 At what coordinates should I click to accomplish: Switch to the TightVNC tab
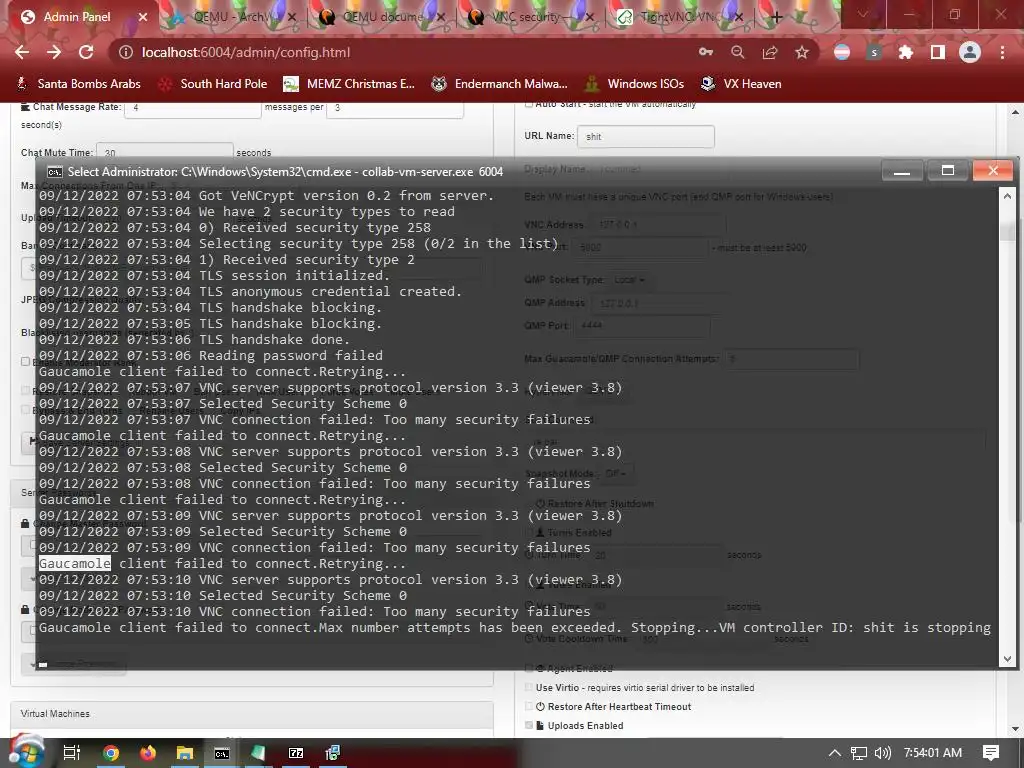pyautogui.click(x=679, y=17)
